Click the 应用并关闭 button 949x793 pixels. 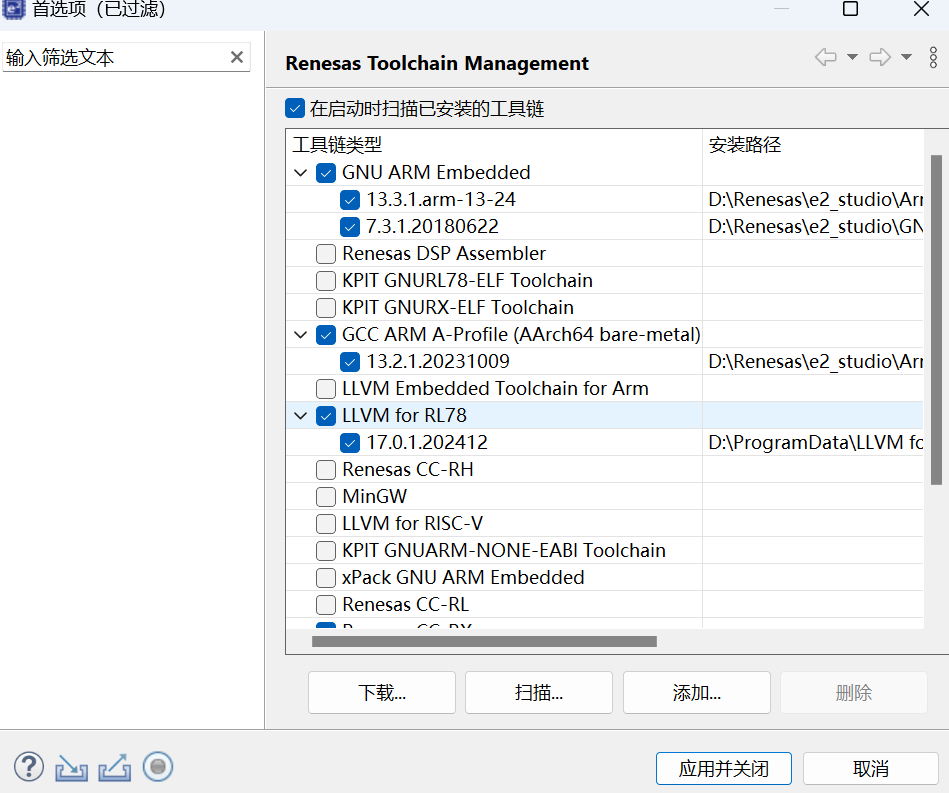point(724,769)
